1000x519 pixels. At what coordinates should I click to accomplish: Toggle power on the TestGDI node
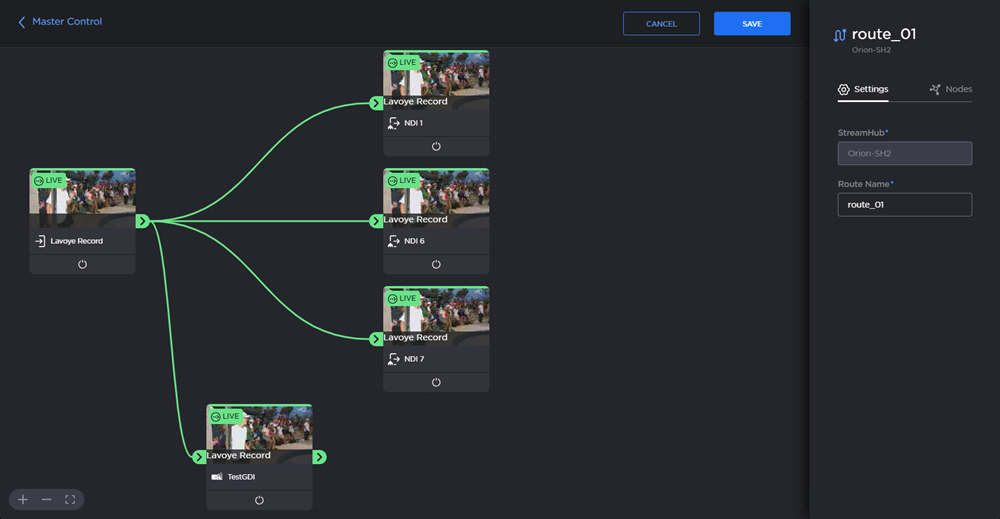click(259, 500)
